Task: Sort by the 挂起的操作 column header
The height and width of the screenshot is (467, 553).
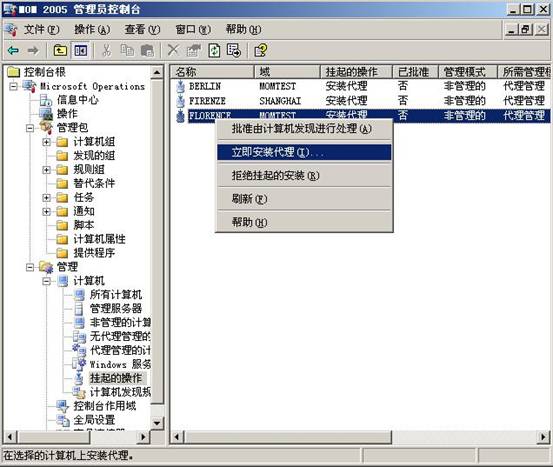Action: tap(356, 72)
